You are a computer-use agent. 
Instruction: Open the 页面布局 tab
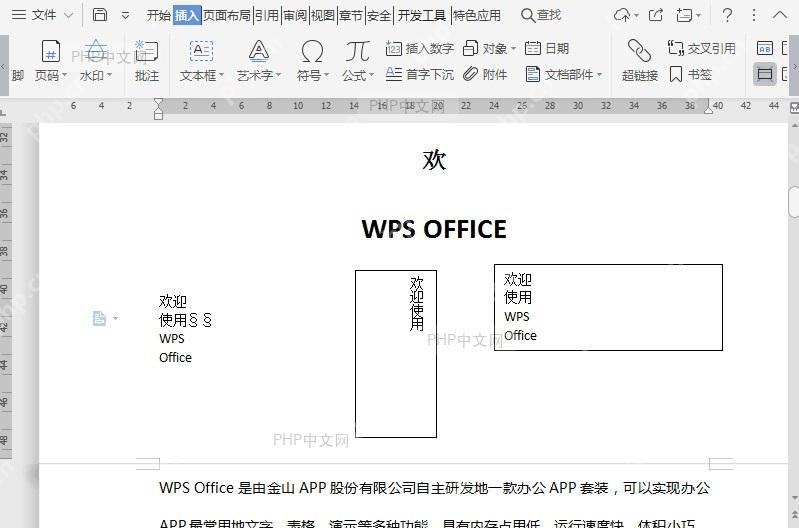point(227,15)
